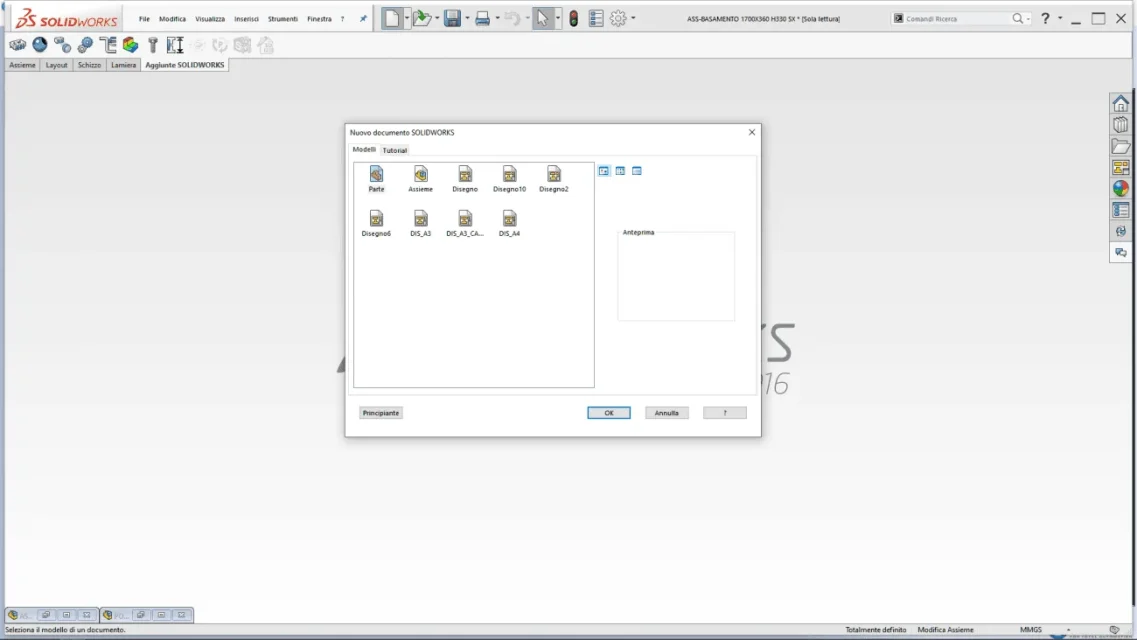Open the Modifica menu
Image resolution: width=1137 pixels, height=640 pixels.
173,19
